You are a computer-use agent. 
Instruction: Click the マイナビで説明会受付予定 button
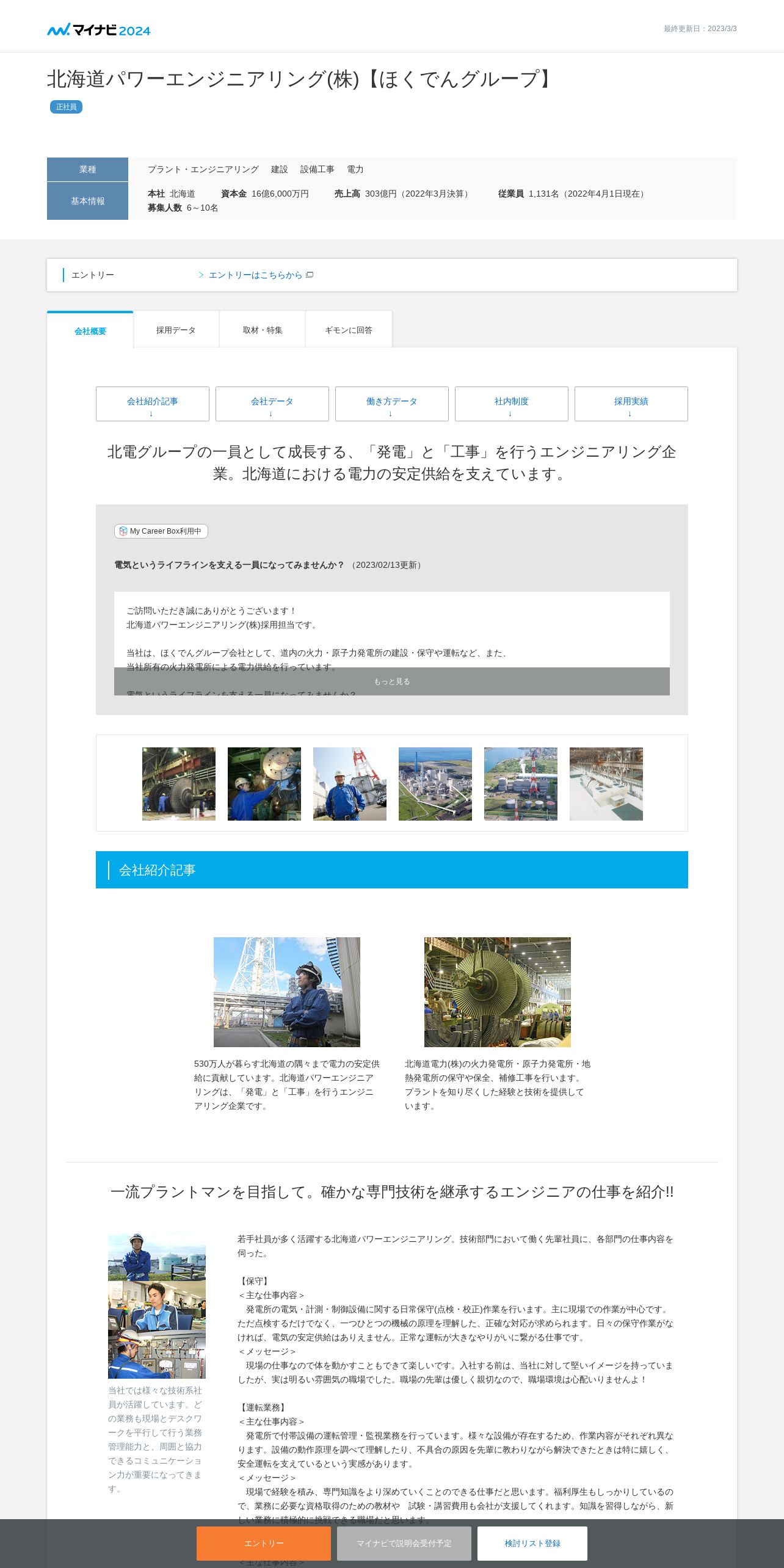pyautogui.click(x=404, y=1544)
